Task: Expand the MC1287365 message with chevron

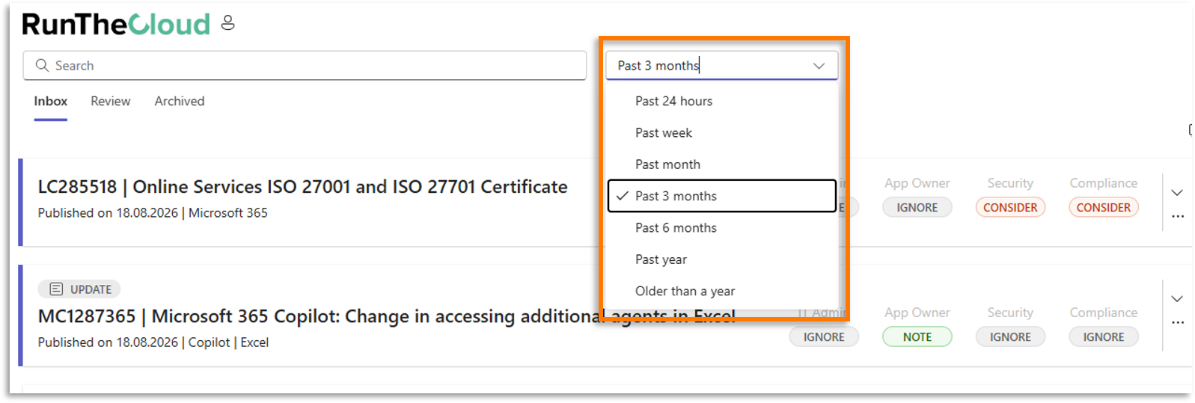Action: click(x=1178, y=298)
